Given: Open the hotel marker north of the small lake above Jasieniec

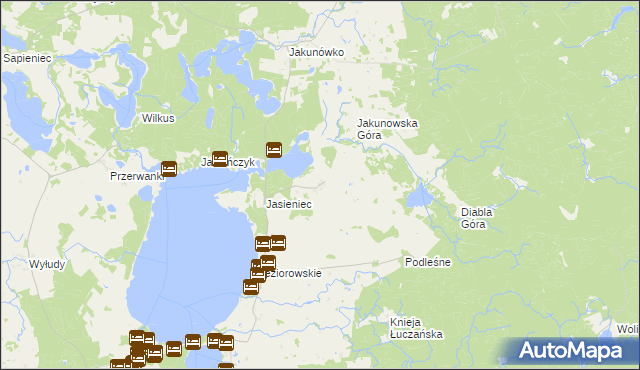Looking at the screenshot, I should pos(274,150).
